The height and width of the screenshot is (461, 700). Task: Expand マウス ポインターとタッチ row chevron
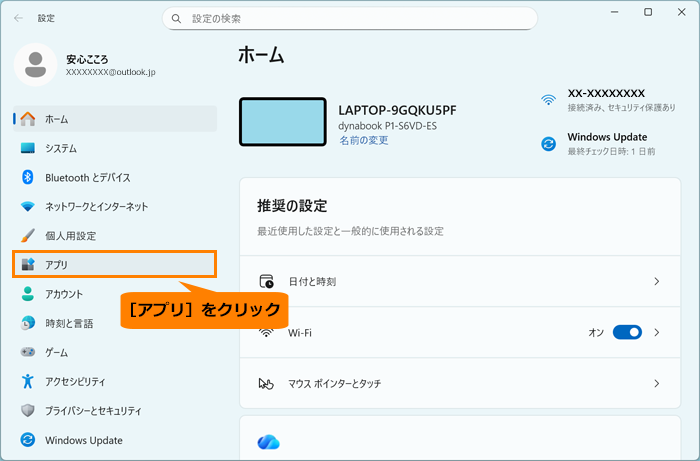(x=657, y=383)
